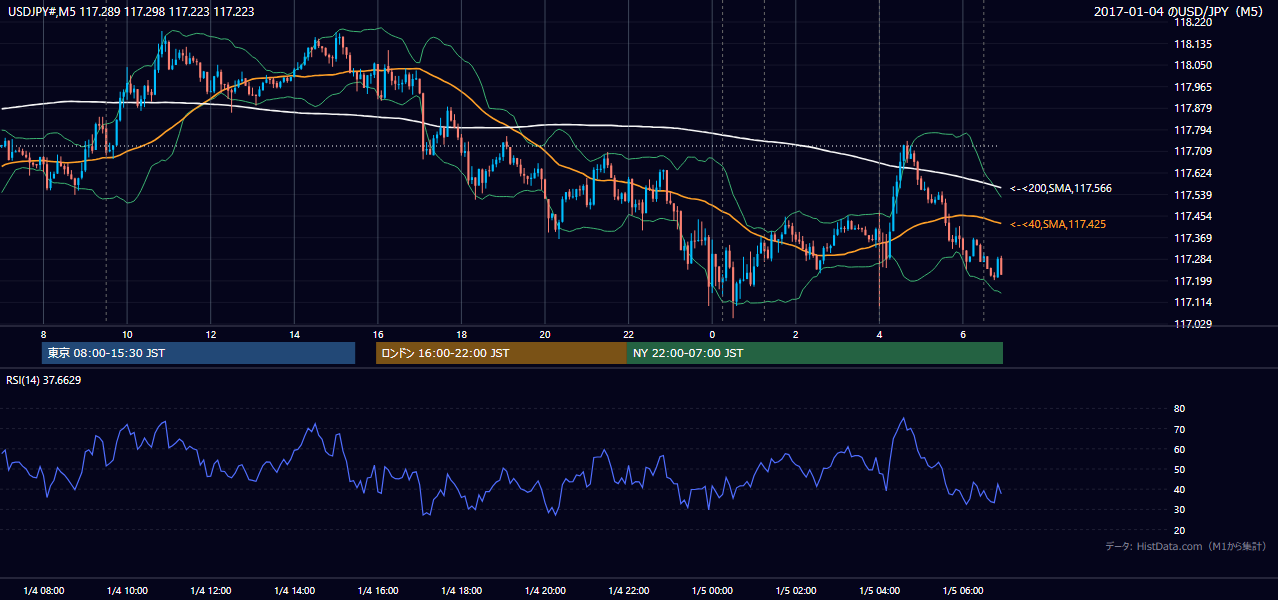Click the bottom time label 1/5 06:00
The width and height of the screenshot is (1278, 600).
[962, 591]
